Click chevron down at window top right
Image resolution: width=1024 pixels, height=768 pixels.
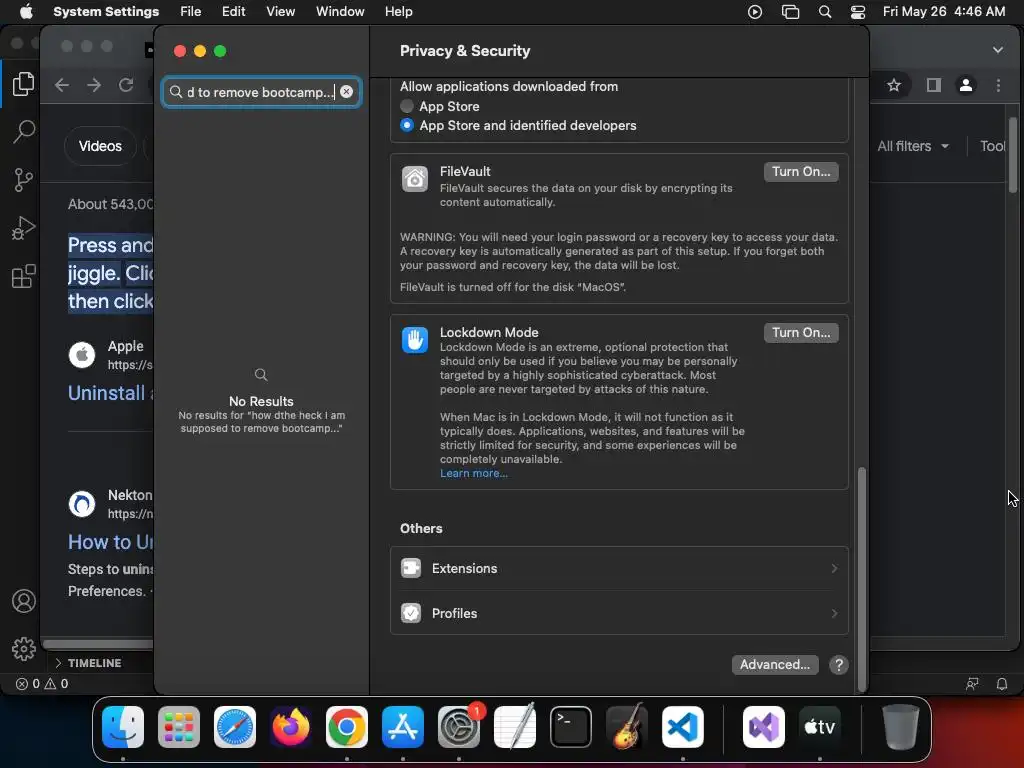pyautogui.click(x=998, y=50)
